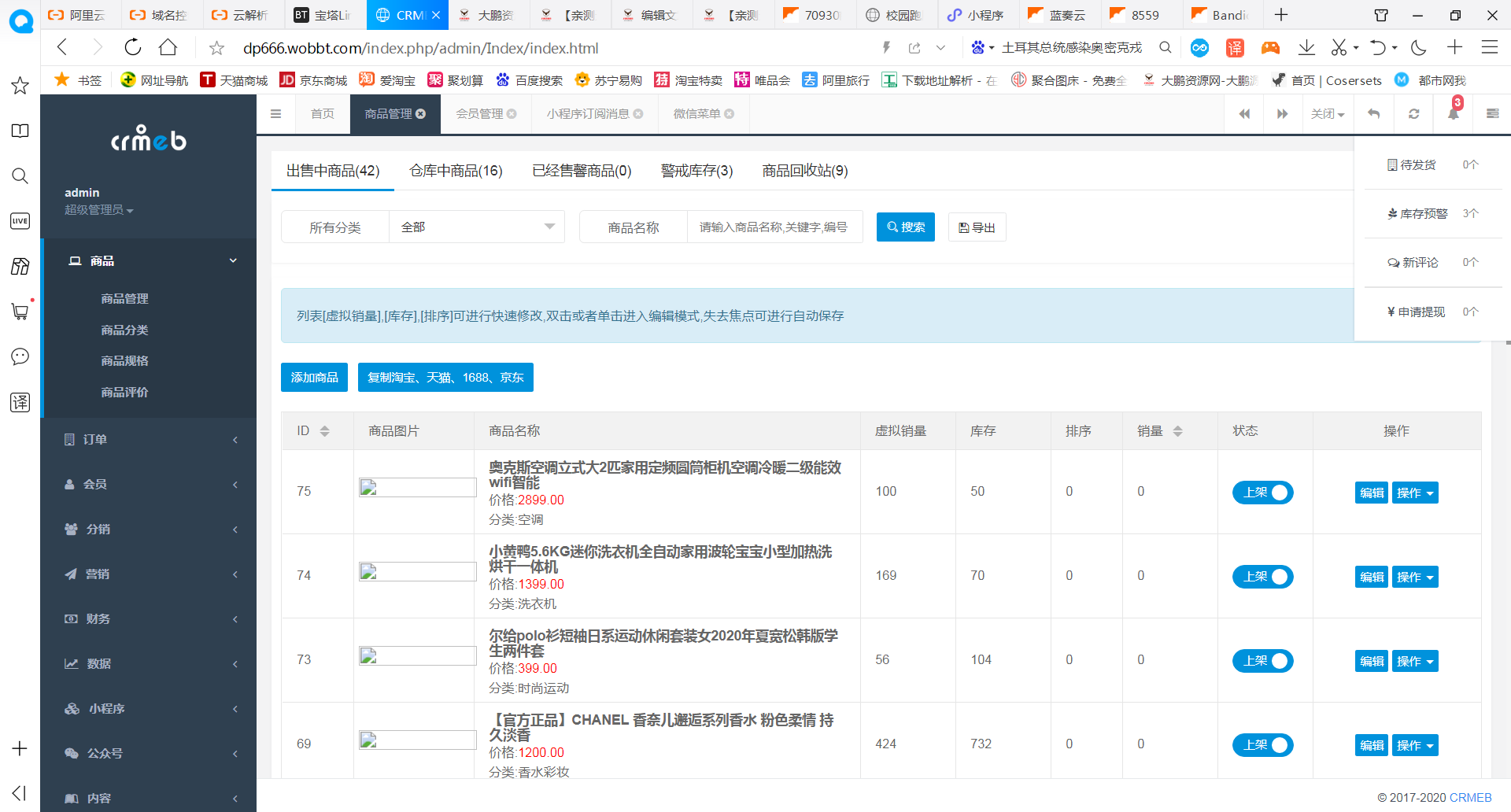The image size is (1511, 812).
Task: Open the 全部 category dropdown
Action: point(476,227)
